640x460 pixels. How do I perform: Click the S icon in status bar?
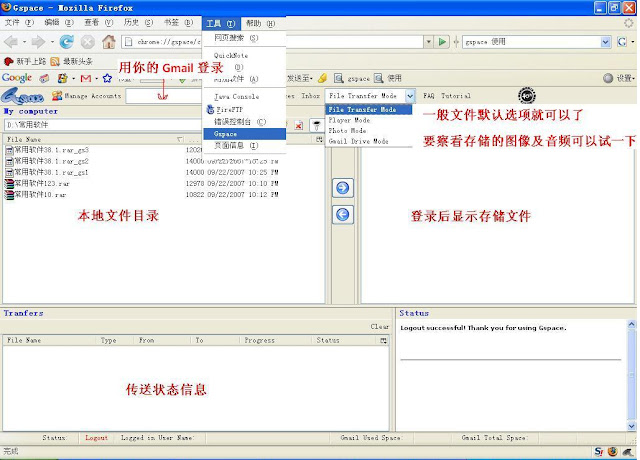599,451
